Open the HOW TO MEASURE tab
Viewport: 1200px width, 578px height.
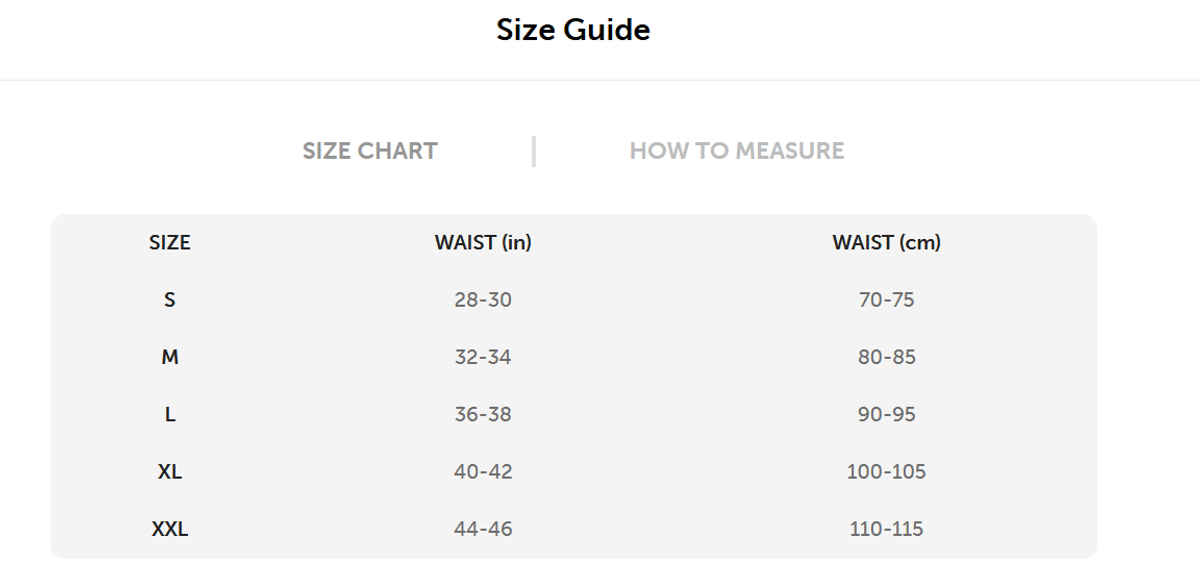tap(736, 151)
